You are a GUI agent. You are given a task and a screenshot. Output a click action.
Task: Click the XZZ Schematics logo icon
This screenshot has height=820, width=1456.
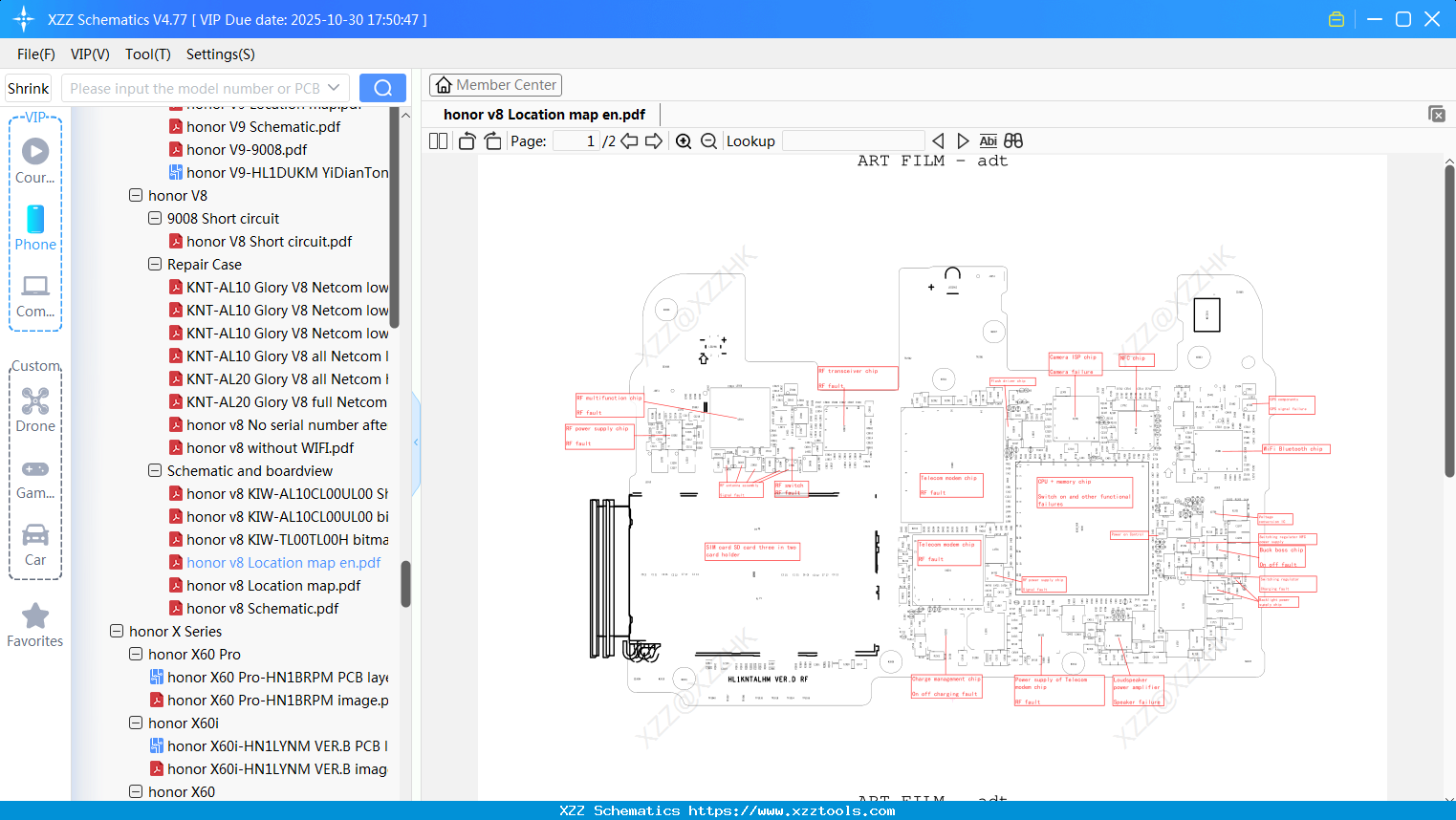[24, 19]
